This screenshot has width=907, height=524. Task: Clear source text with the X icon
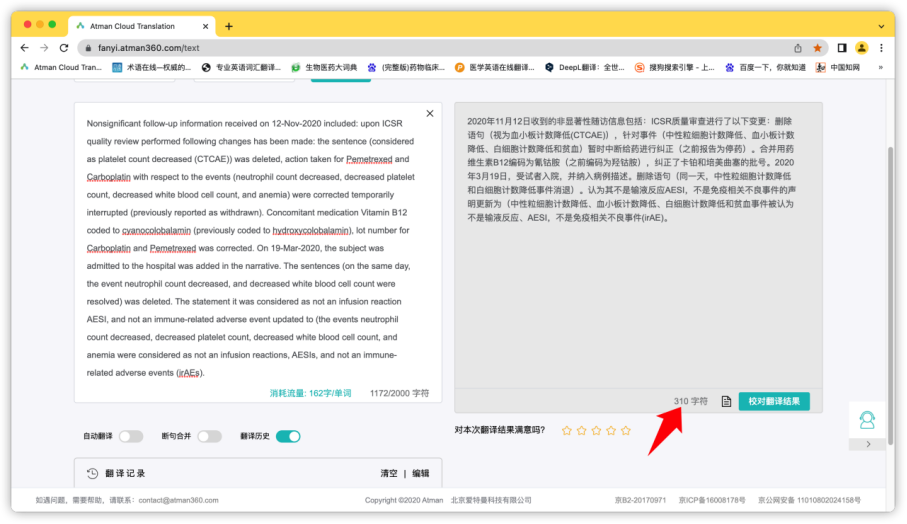(x=430, y=113)
